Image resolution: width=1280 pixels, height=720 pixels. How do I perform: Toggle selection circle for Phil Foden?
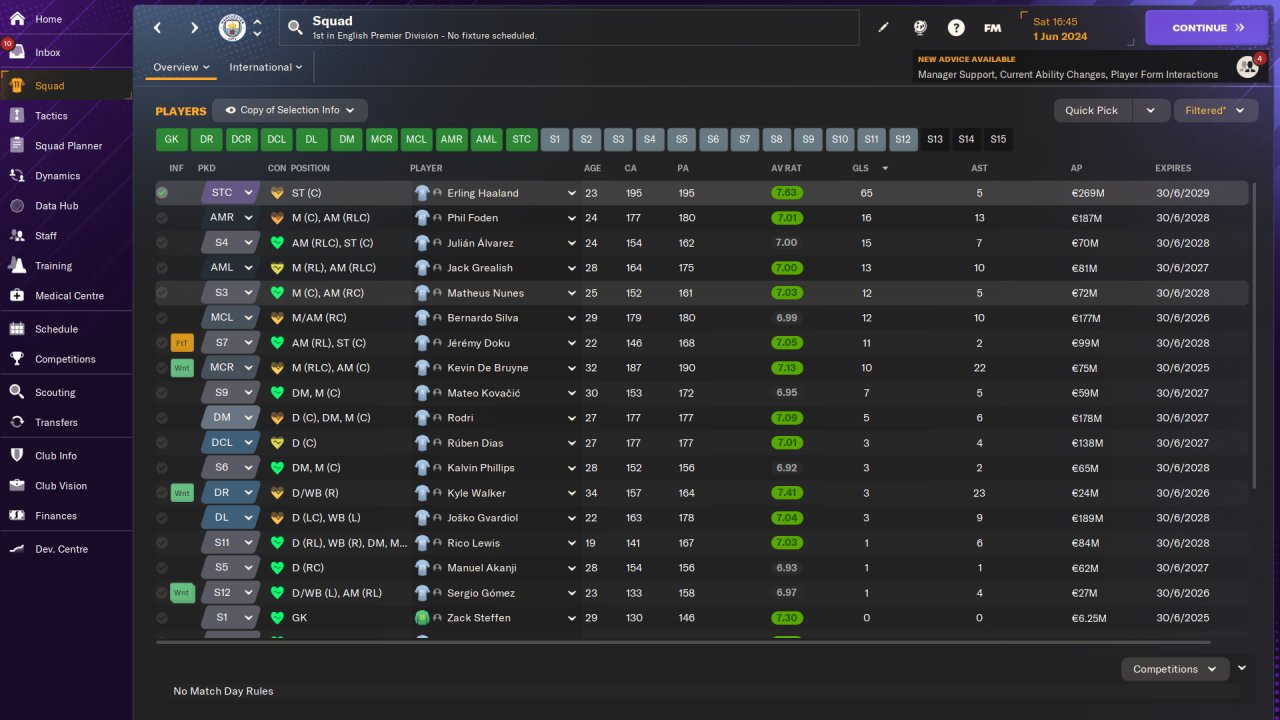162,218
